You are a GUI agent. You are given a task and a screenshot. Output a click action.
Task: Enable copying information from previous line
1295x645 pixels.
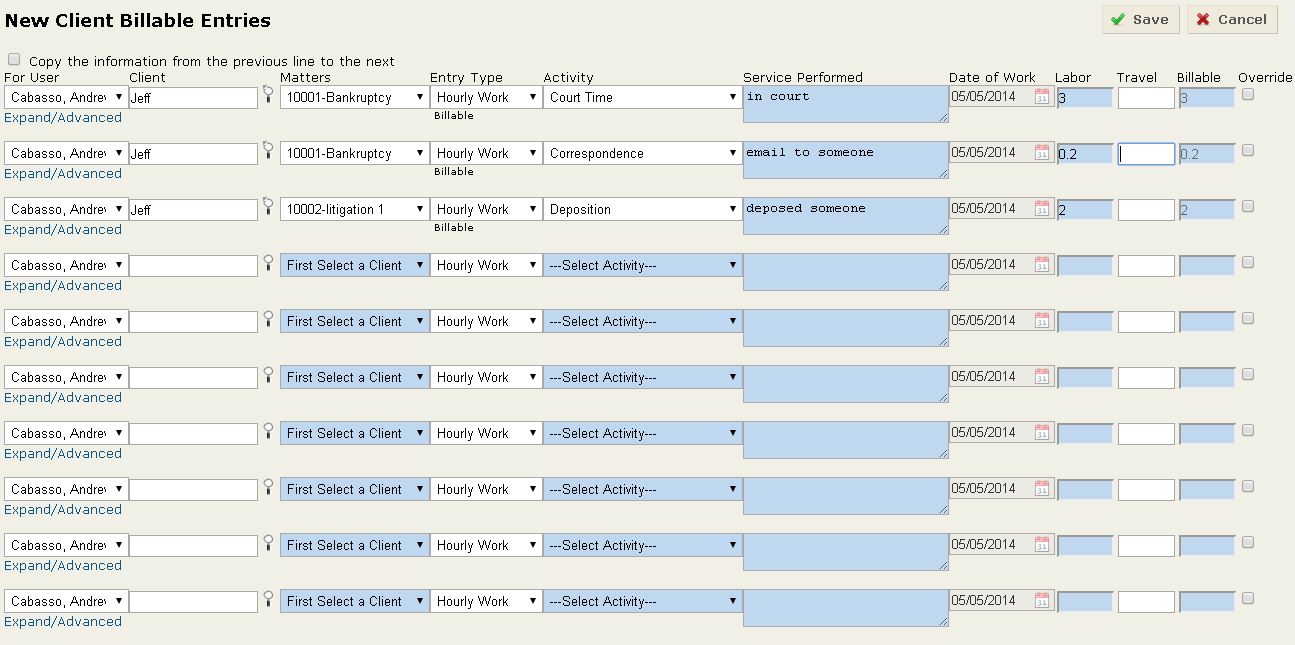[14, 60]
